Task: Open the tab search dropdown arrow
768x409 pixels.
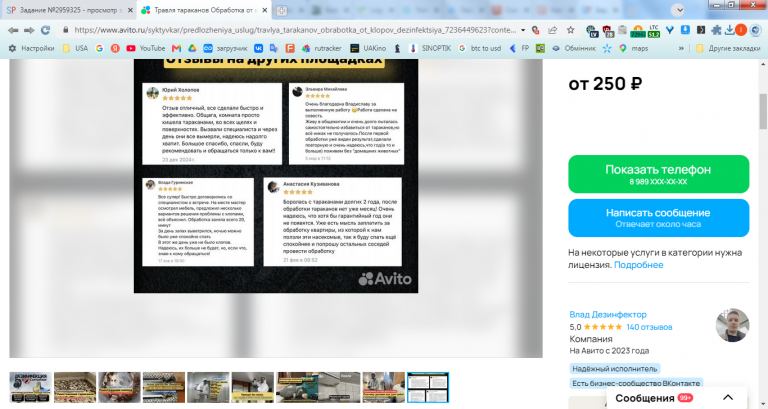Action: pos(678,10)
